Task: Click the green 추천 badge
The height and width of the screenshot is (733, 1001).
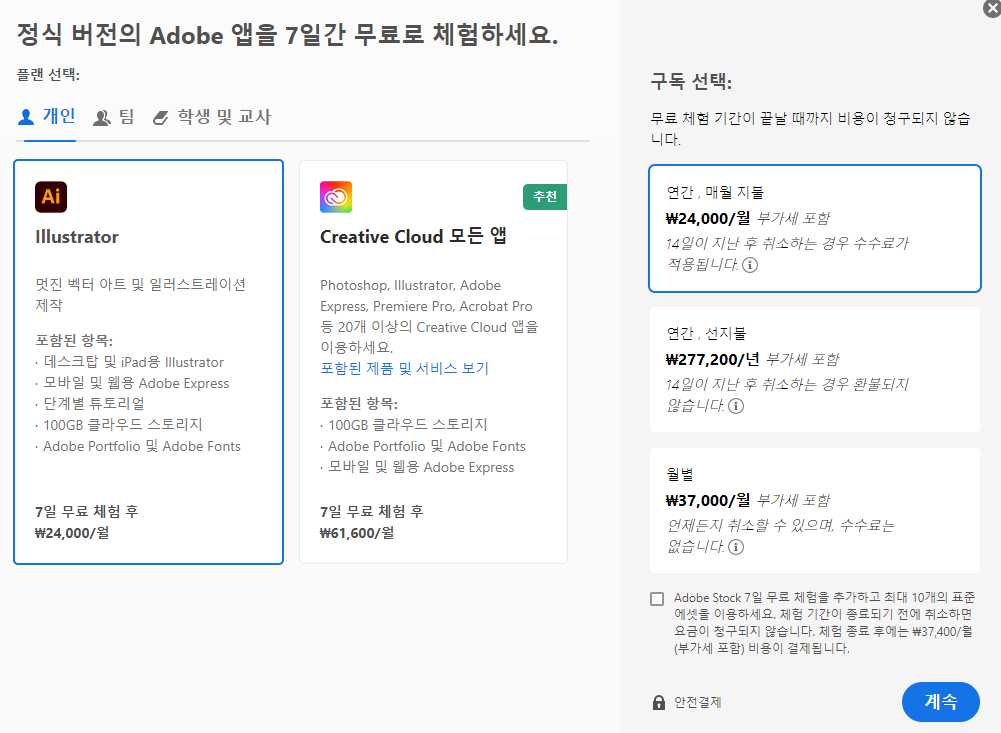Action: (x=545, y=197)
